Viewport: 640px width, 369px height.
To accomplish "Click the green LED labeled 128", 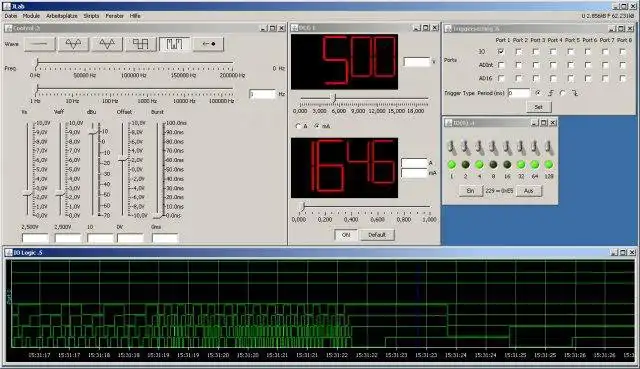I will coord(549,165).
